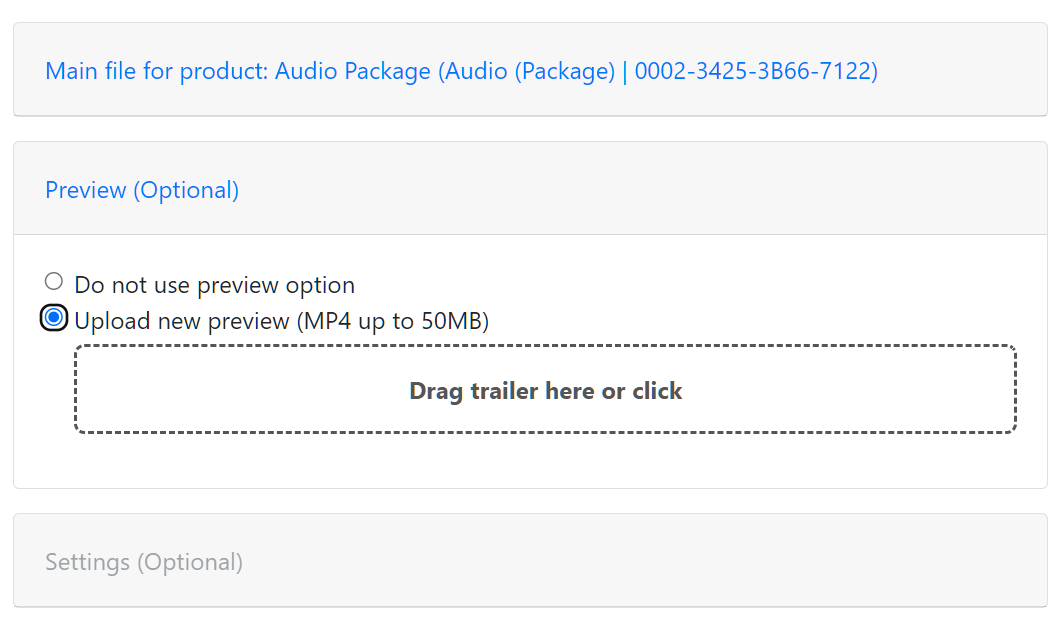Click 'Upload new preview (MP4 up to 50MB)' label

click(x=281, y=322)
